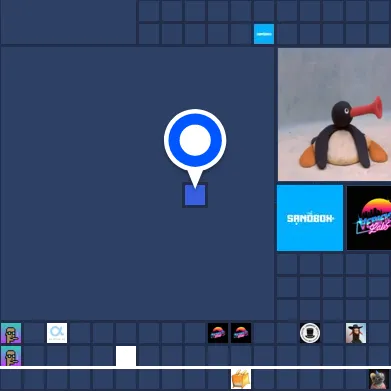Open the large Sandbox logo estate
This screenshot has width=391, height=391.
pos(310,218)
